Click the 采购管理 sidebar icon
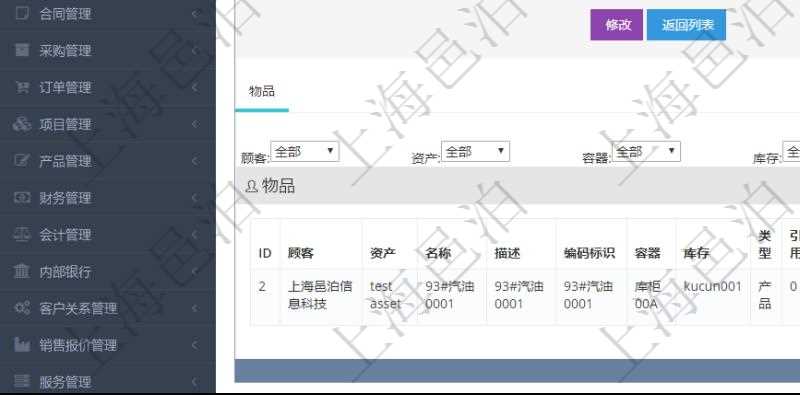 (x=21, y=50)
